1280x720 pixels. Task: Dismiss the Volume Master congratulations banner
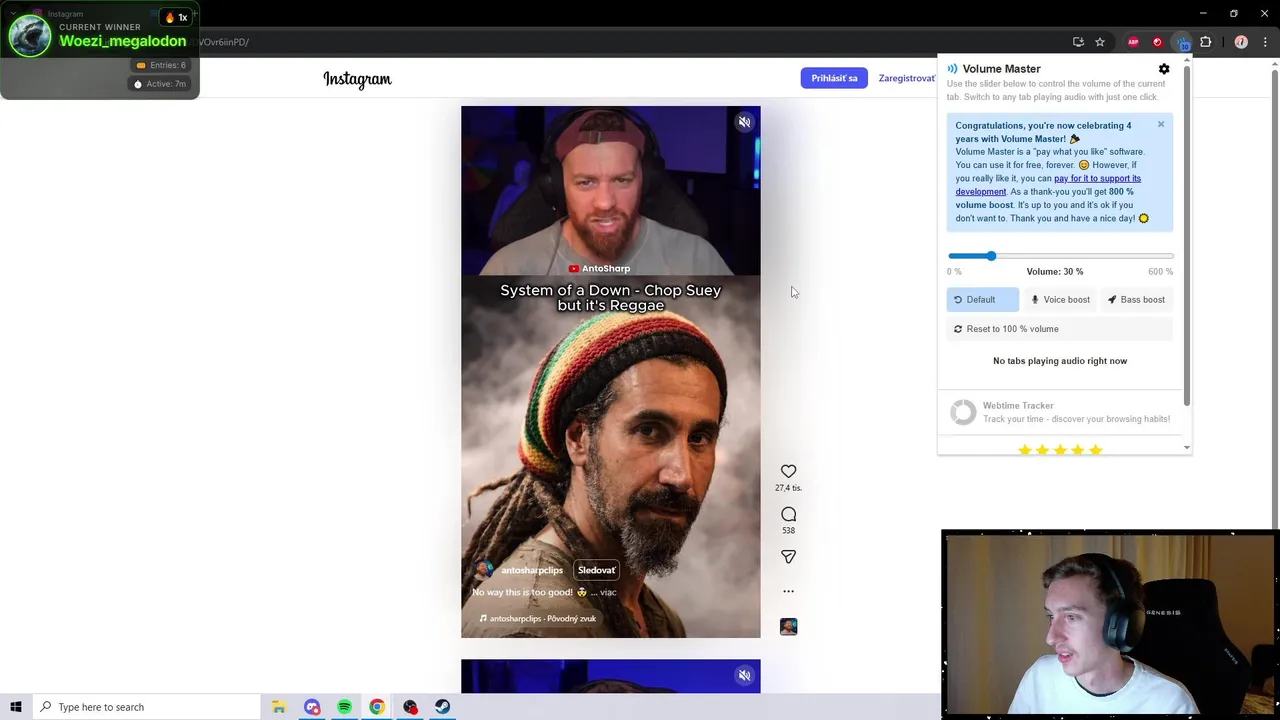click(1161, 124)
